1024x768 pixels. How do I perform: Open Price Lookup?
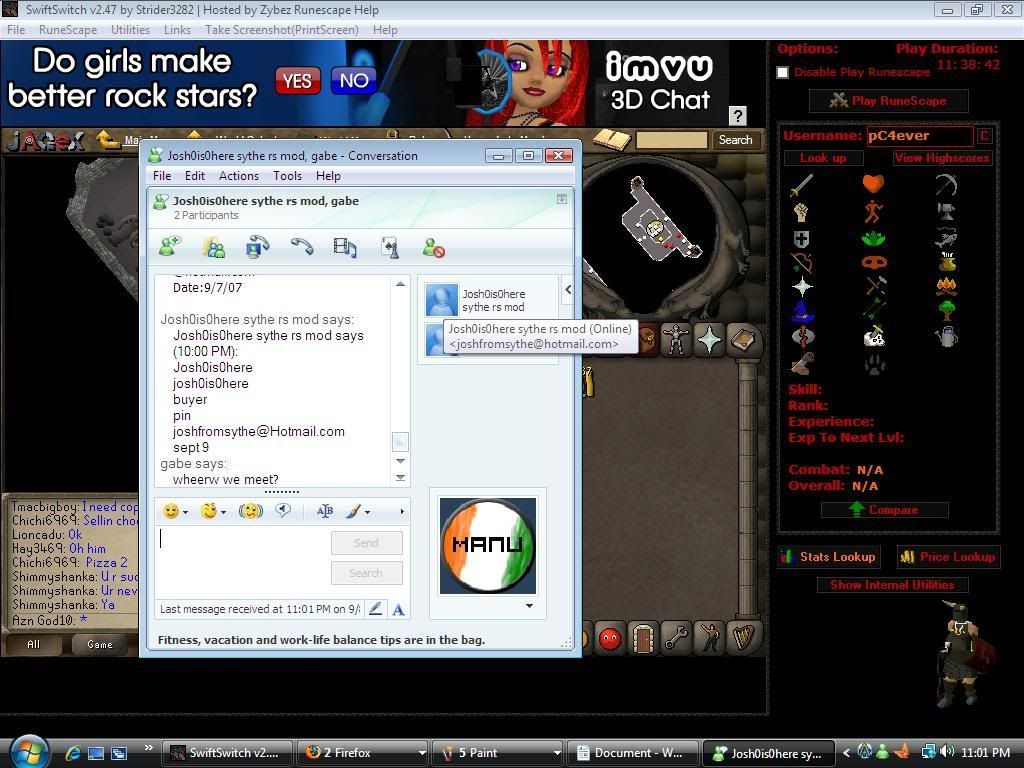(948, 557)
